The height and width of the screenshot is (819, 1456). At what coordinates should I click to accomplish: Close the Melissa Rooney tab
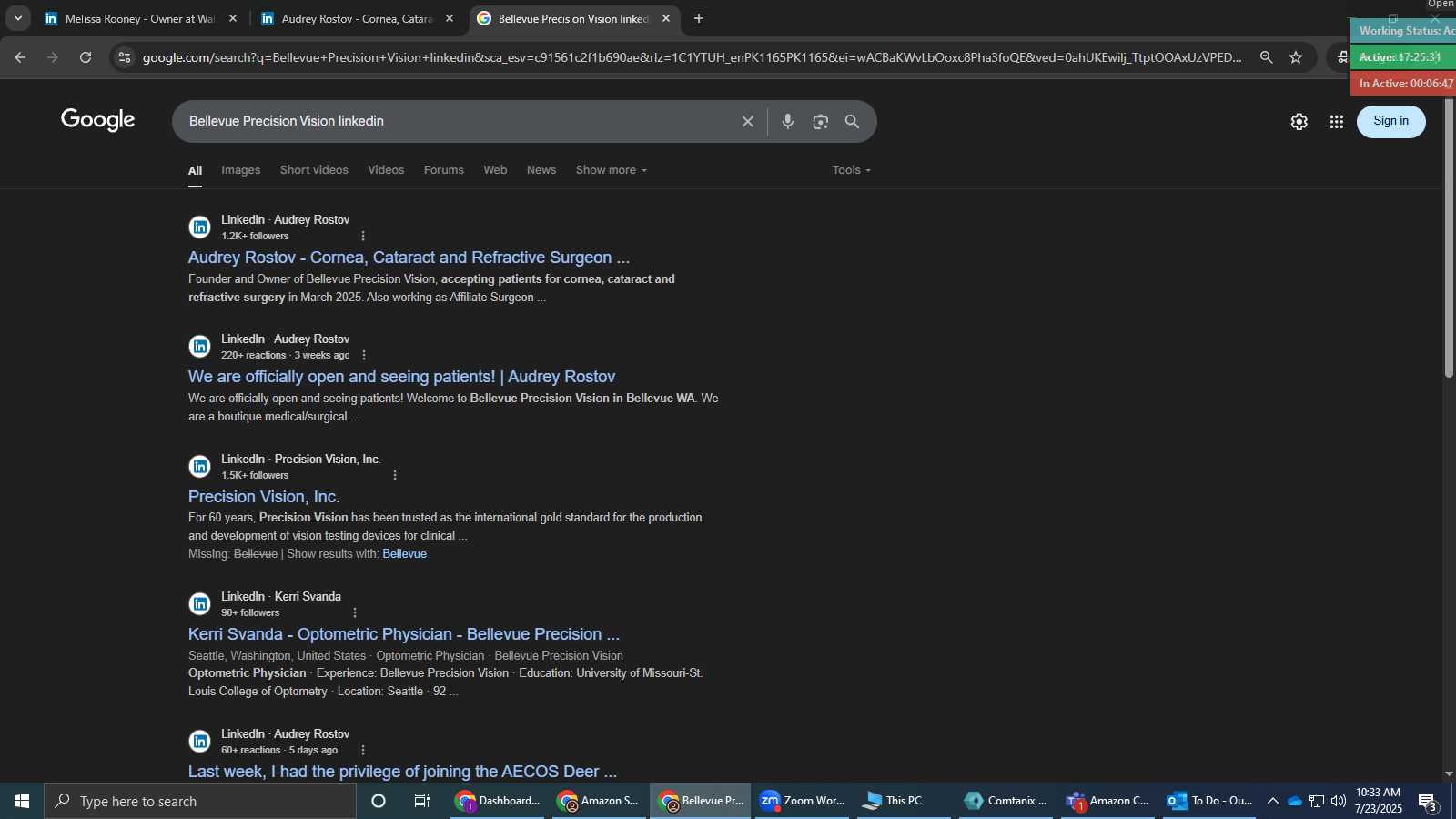[233, 18]
